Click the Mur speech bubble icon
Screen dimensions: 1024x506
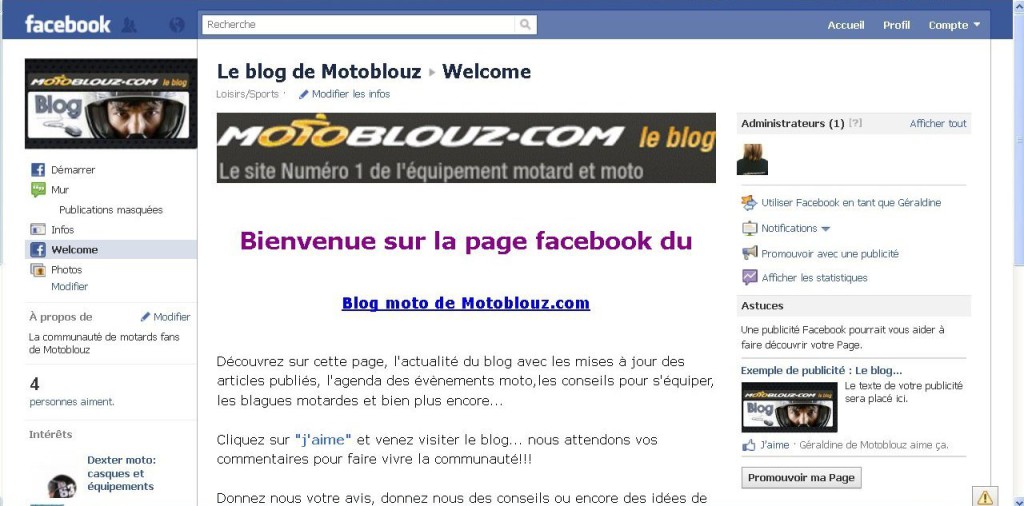[x=38, y=190]
